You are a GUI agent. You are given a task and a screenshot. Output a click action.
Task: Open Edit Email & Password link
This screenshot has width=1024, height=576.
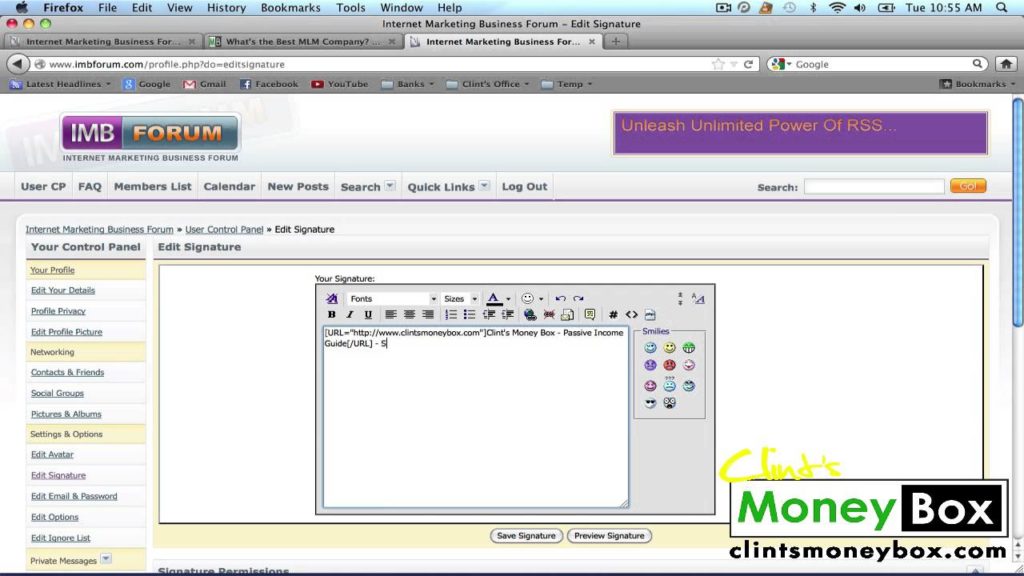[74, 496]
